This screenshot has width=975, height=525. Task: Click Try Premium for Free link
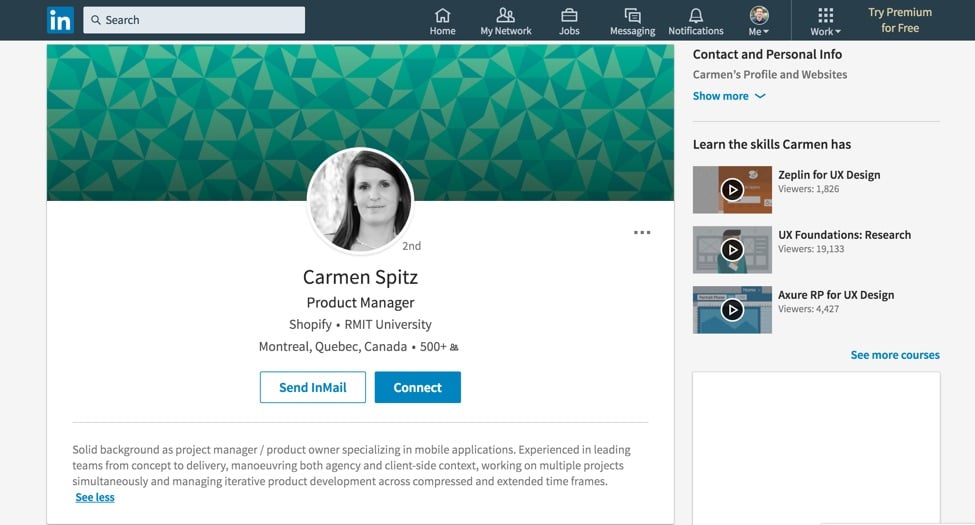[900, 20]
